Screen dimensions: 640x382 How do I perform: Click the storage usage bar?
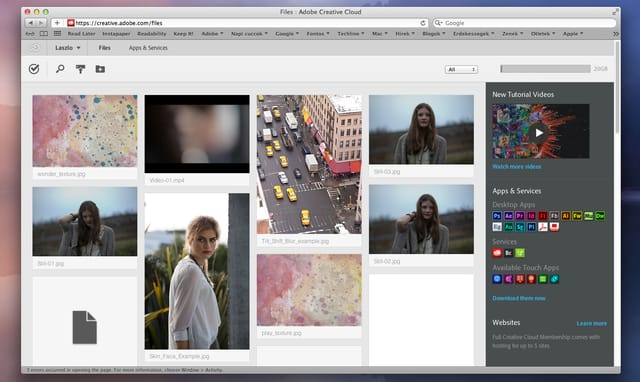click(545, 69)
